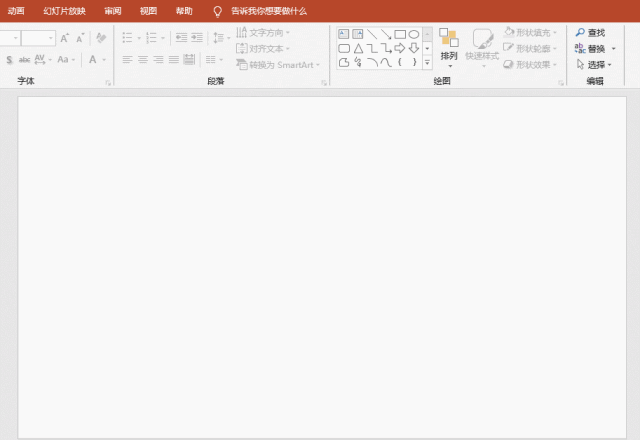
Task: Select the elbow arrow connector shape
Action: pos(386,49)
